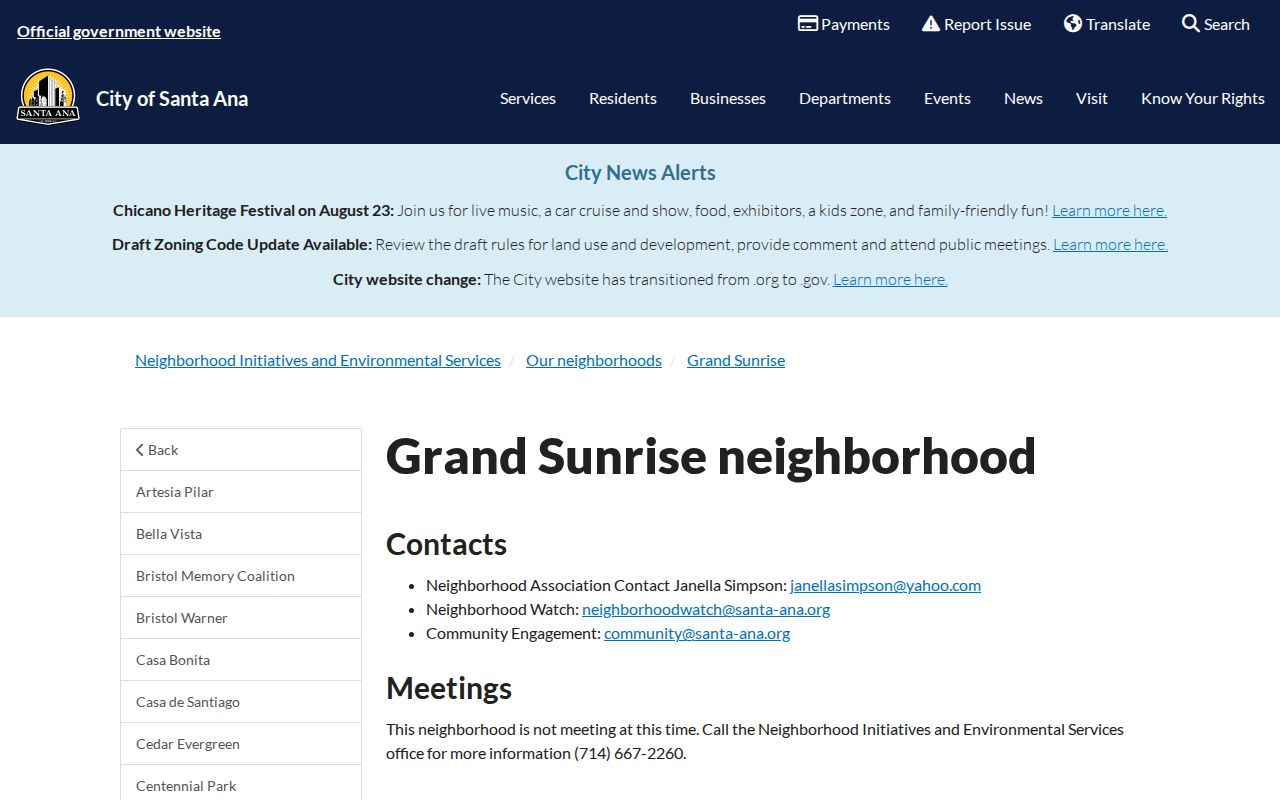
Task: Email community@santa-ana.org
Action: [697, 633]
